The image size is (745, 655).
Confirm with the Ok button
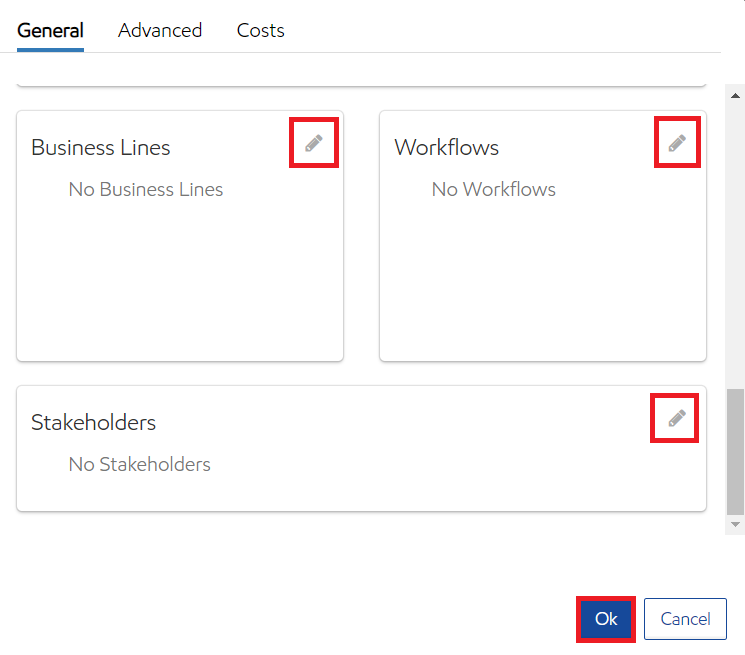(x=606, y=619)
